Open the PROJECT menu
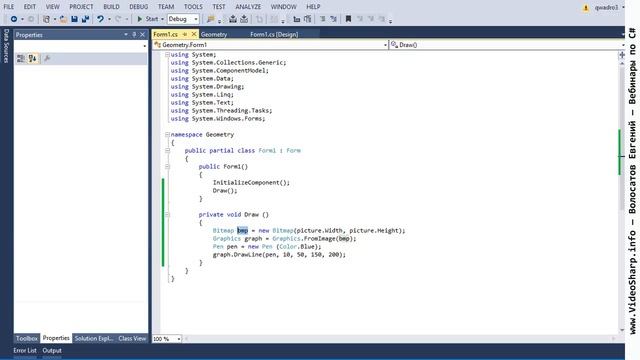640x360 pixels. pos(81,7)
